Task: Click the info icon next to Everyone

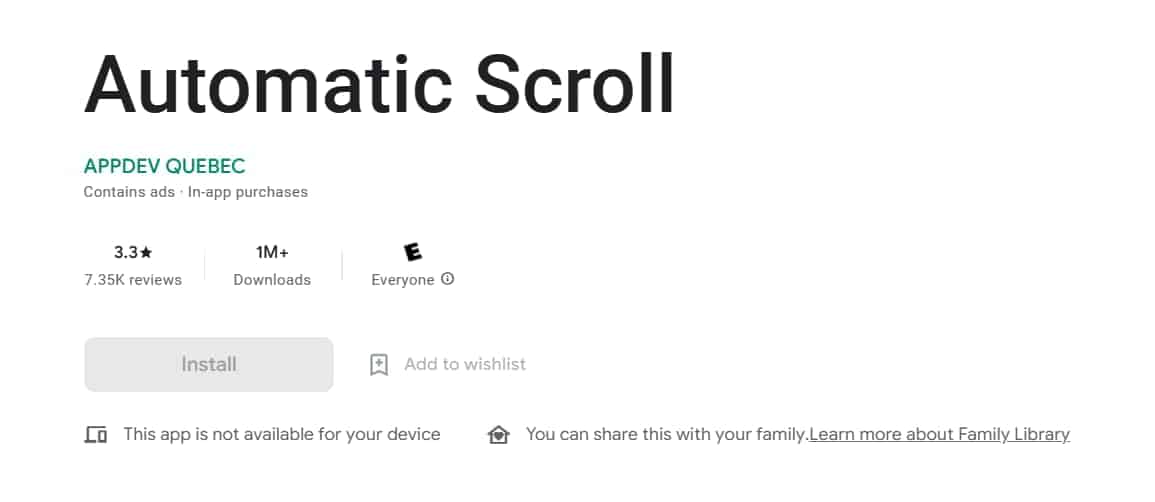Action: [x=448, y=279]
